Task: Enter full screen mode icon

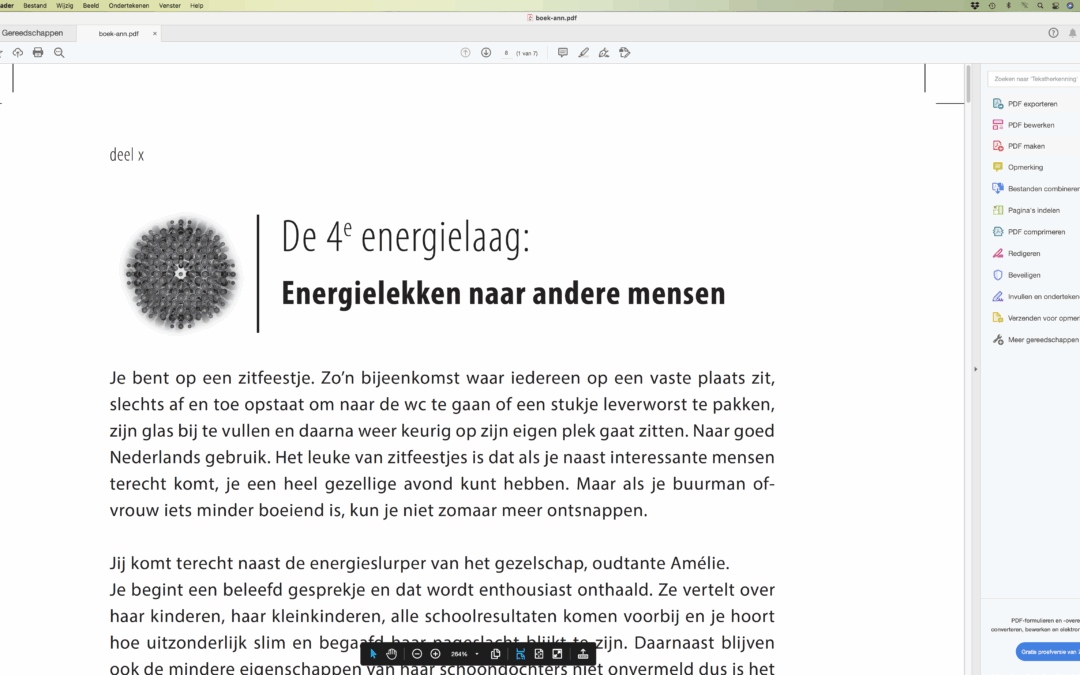Action: click(x=557, y=654)
